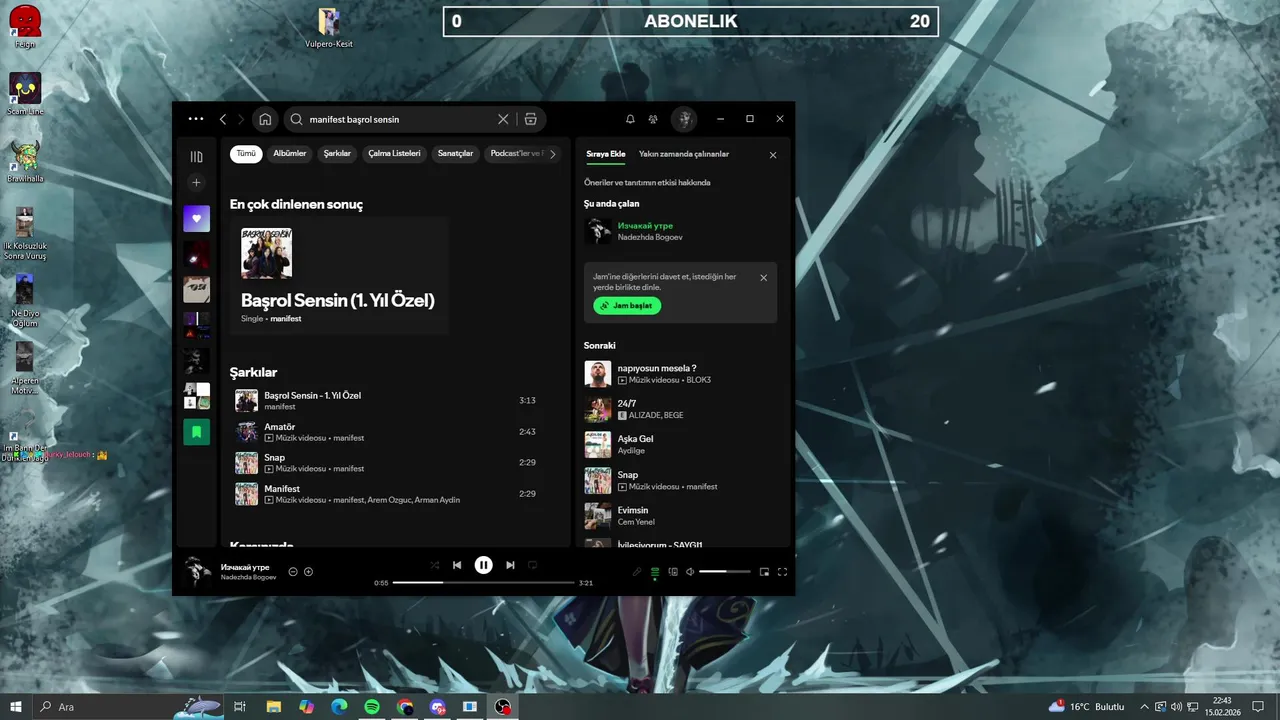Viewport: 1280px width, 720px height.
Task: Filter results by Şarkılar
Action: [337, 154]
